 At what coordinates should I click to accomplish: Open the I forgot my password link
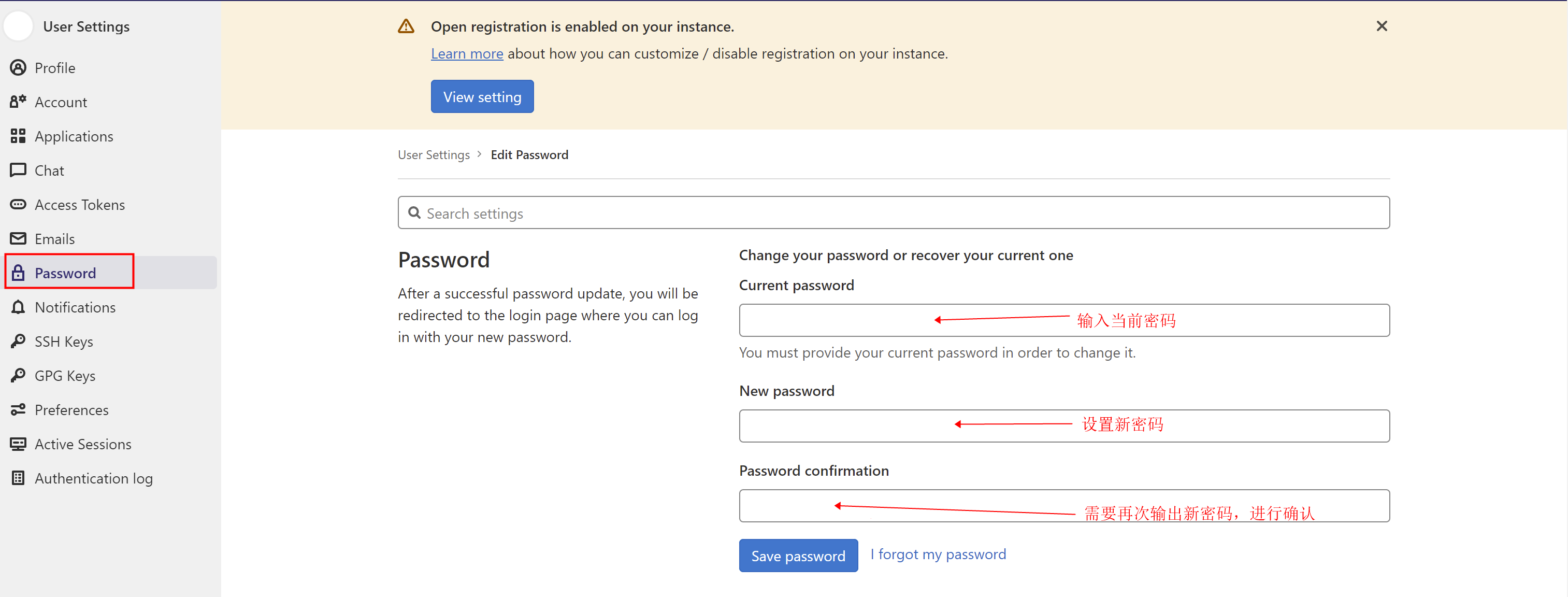point(938,555)
